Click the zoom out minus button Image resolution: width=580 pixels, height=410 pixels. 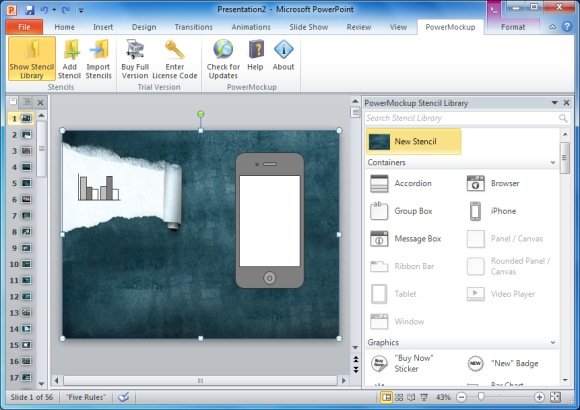tap(461, 397)
